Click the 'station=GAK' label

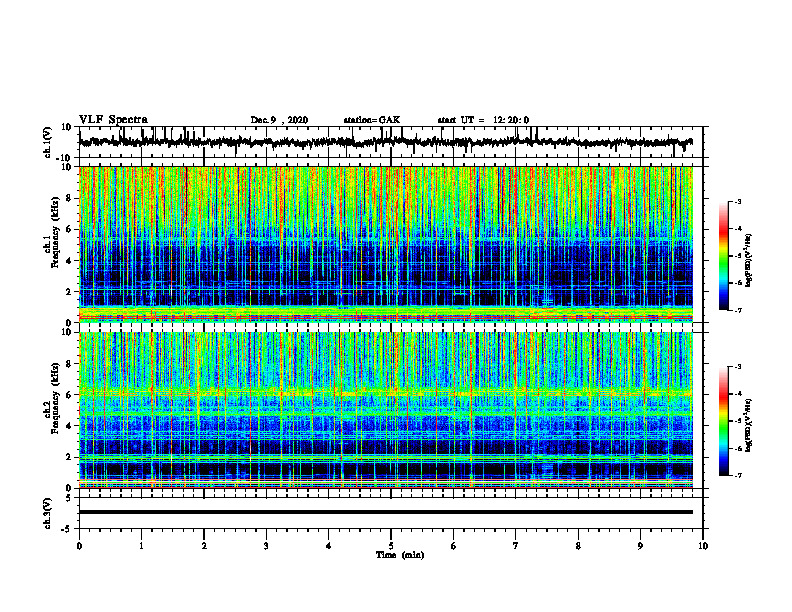click(x=372, y=120)
